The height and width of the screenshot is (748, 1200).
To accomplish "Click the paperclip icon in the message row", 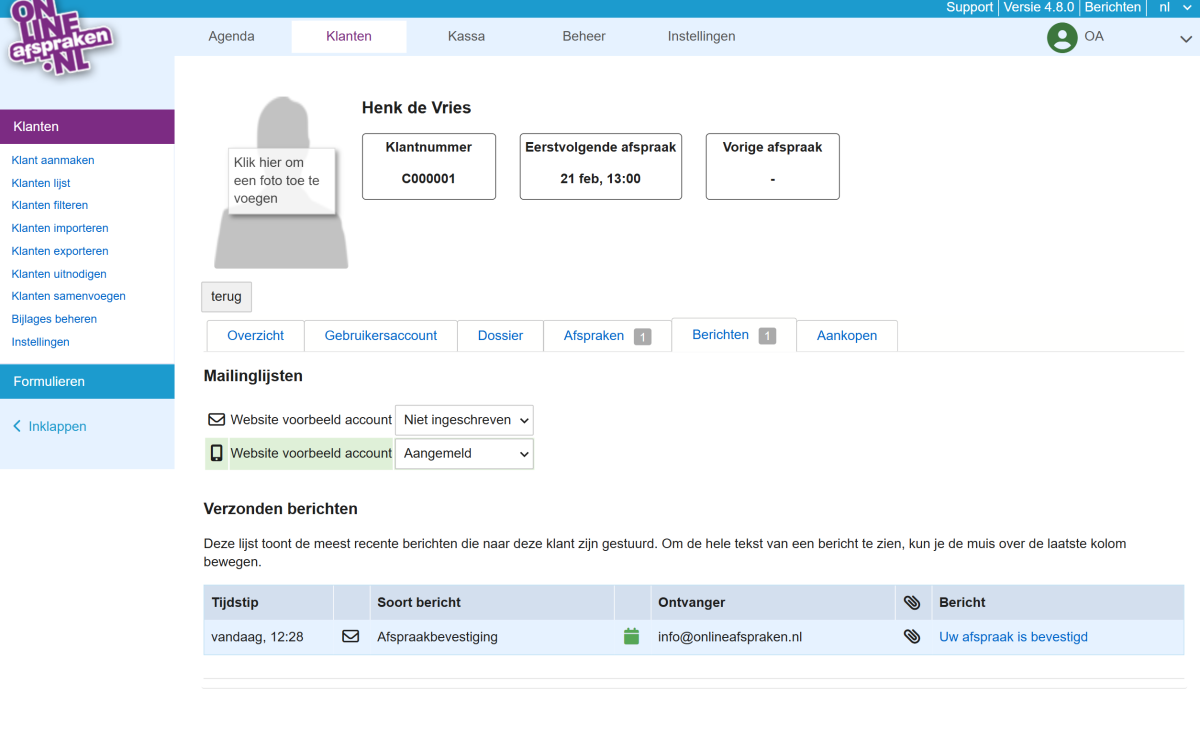I will point(912,636).
